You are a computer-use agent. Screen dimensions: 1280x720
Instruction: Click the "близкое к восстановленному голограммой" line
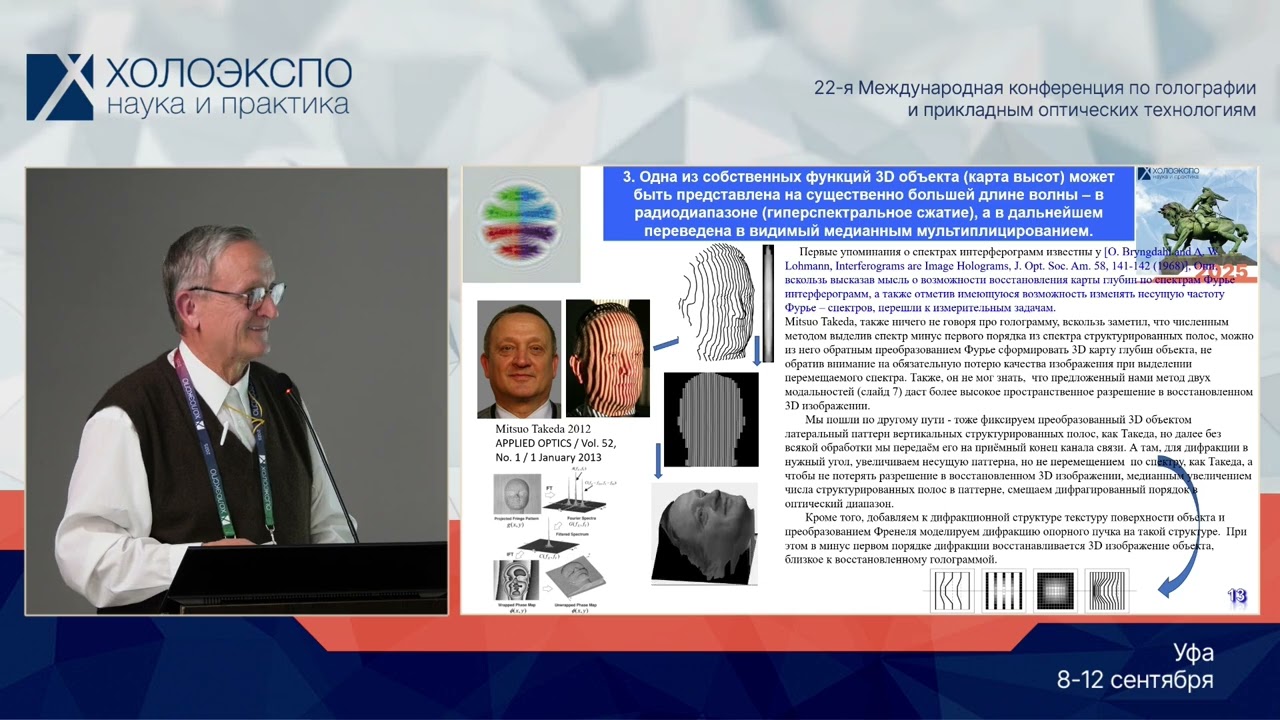891,560
